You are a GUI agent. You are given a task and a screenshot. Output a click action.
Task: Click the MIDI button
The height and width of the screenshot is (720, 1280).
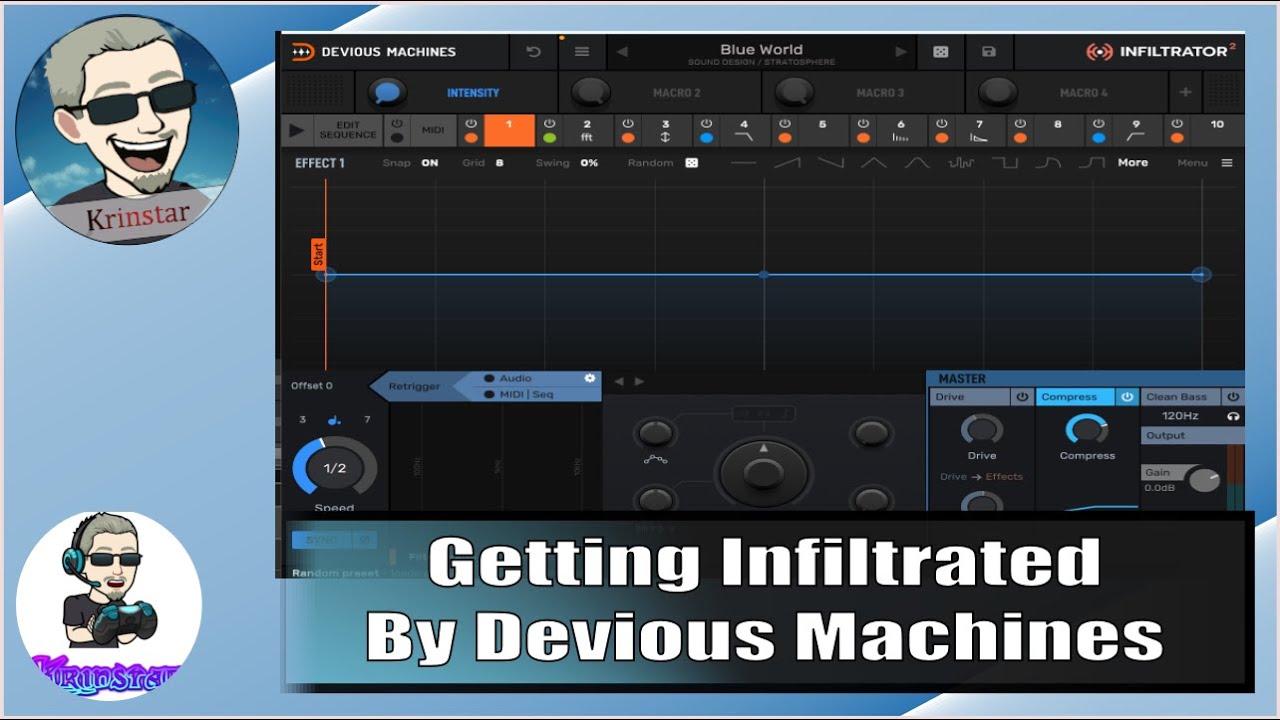click(x=433, y=130)
